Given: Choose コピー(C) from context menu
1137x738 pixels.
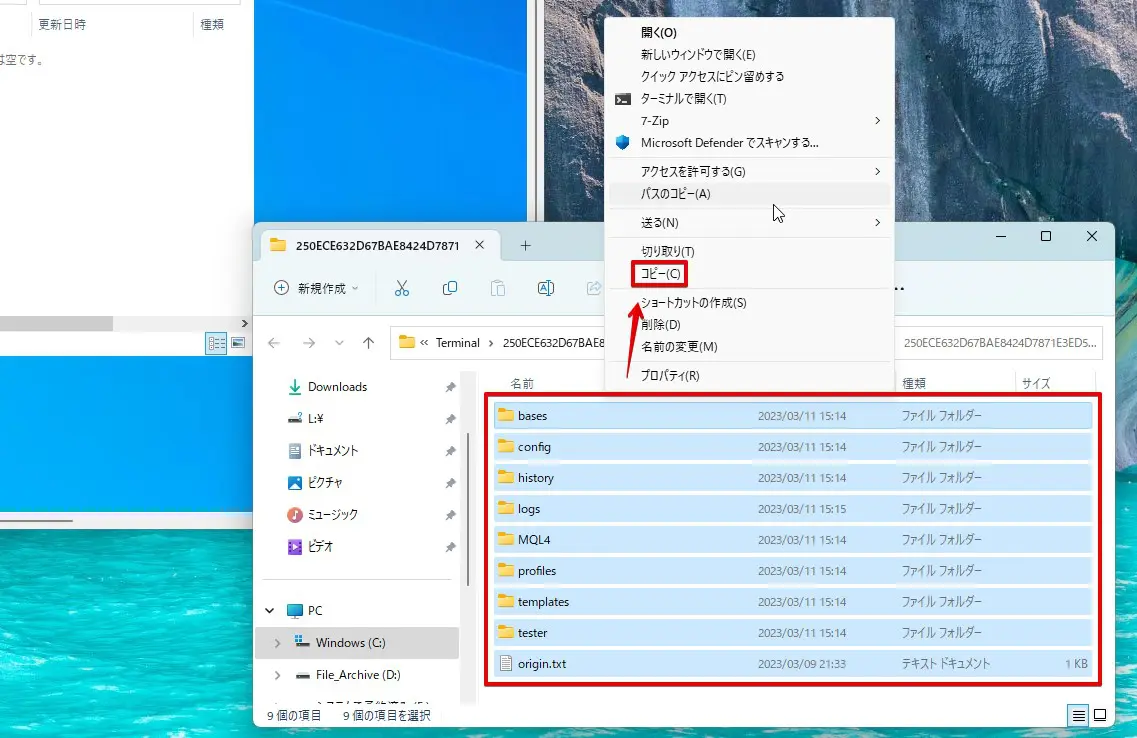Looking at the screenshot, I should pyautogui.click(x=660, y=274).
